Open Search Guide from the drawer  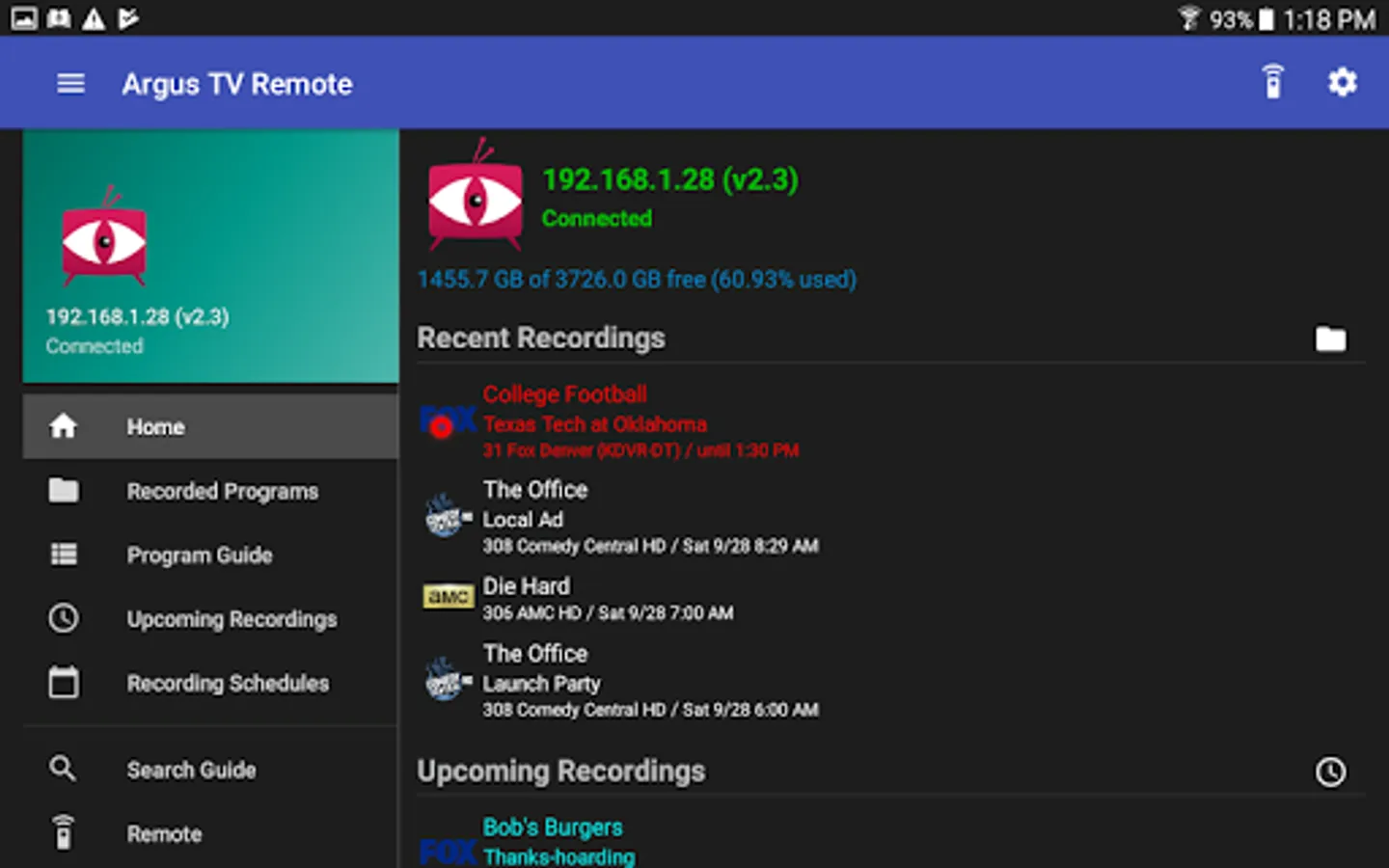coord(210,770)
